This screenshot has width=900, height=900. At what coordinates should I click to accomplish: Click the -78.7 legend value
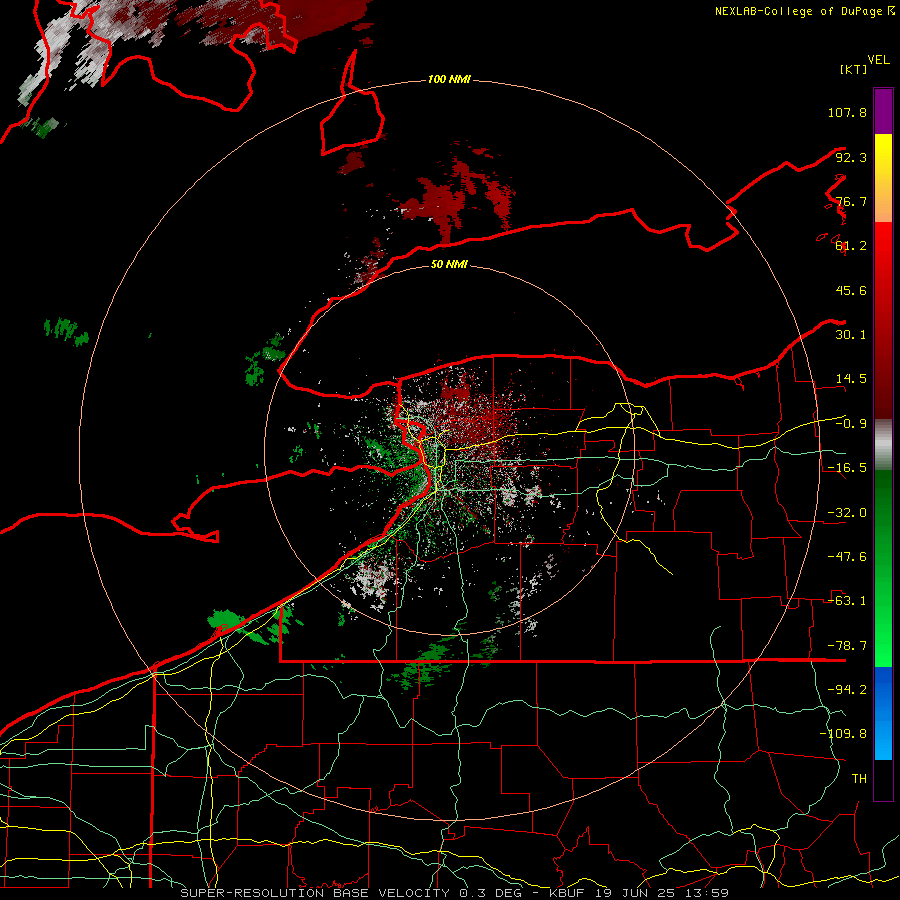847,646
